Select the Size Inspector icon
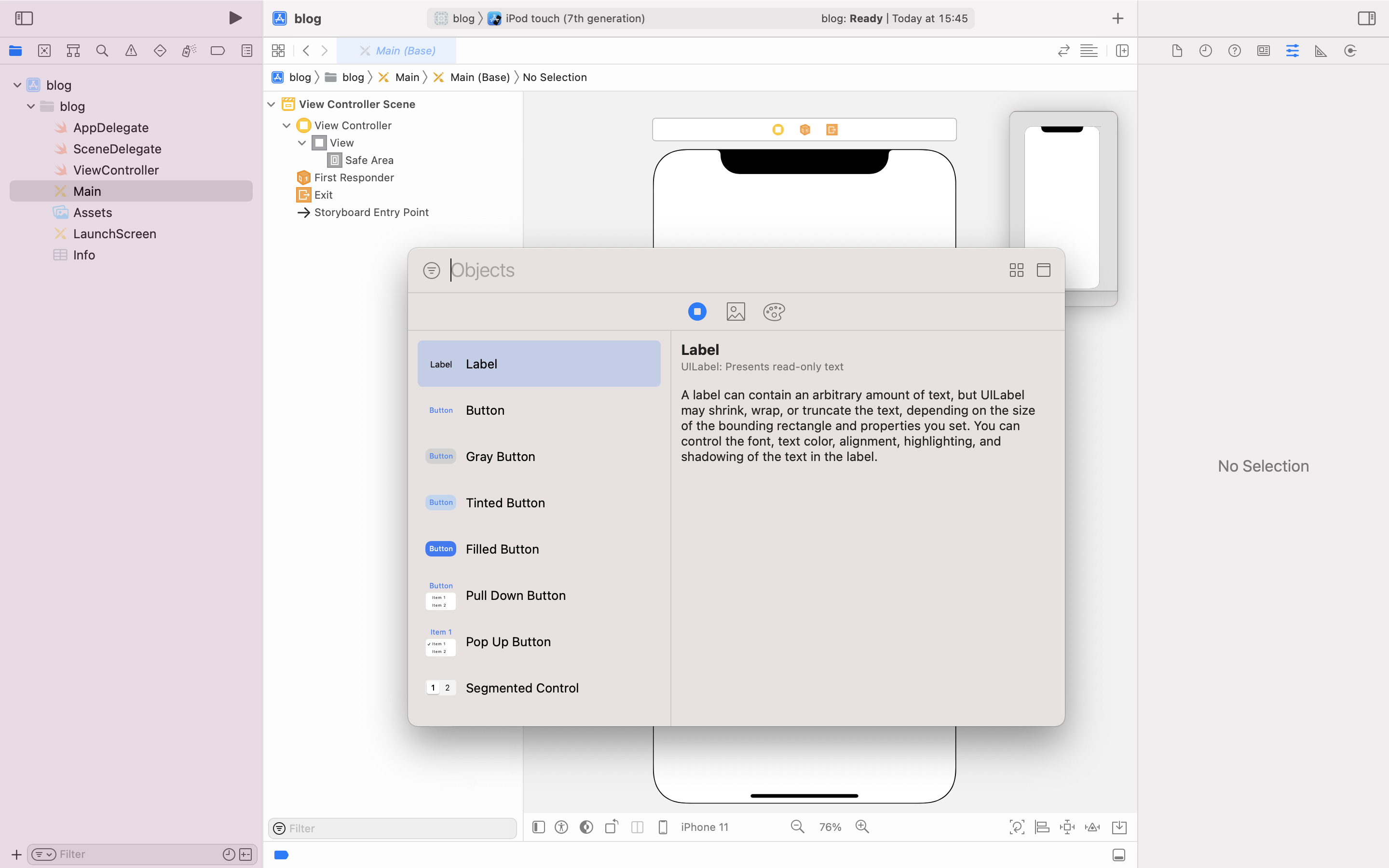Screen dimensions: 1389x868 pyautogui.click(x=1321, y=50)
